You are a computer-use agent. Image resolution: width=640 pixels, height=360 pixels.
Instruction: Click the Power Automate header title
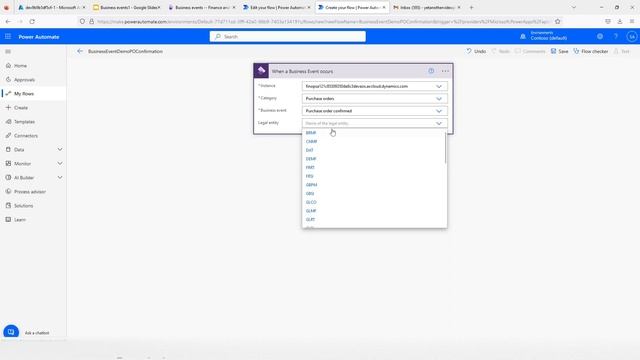39,37
